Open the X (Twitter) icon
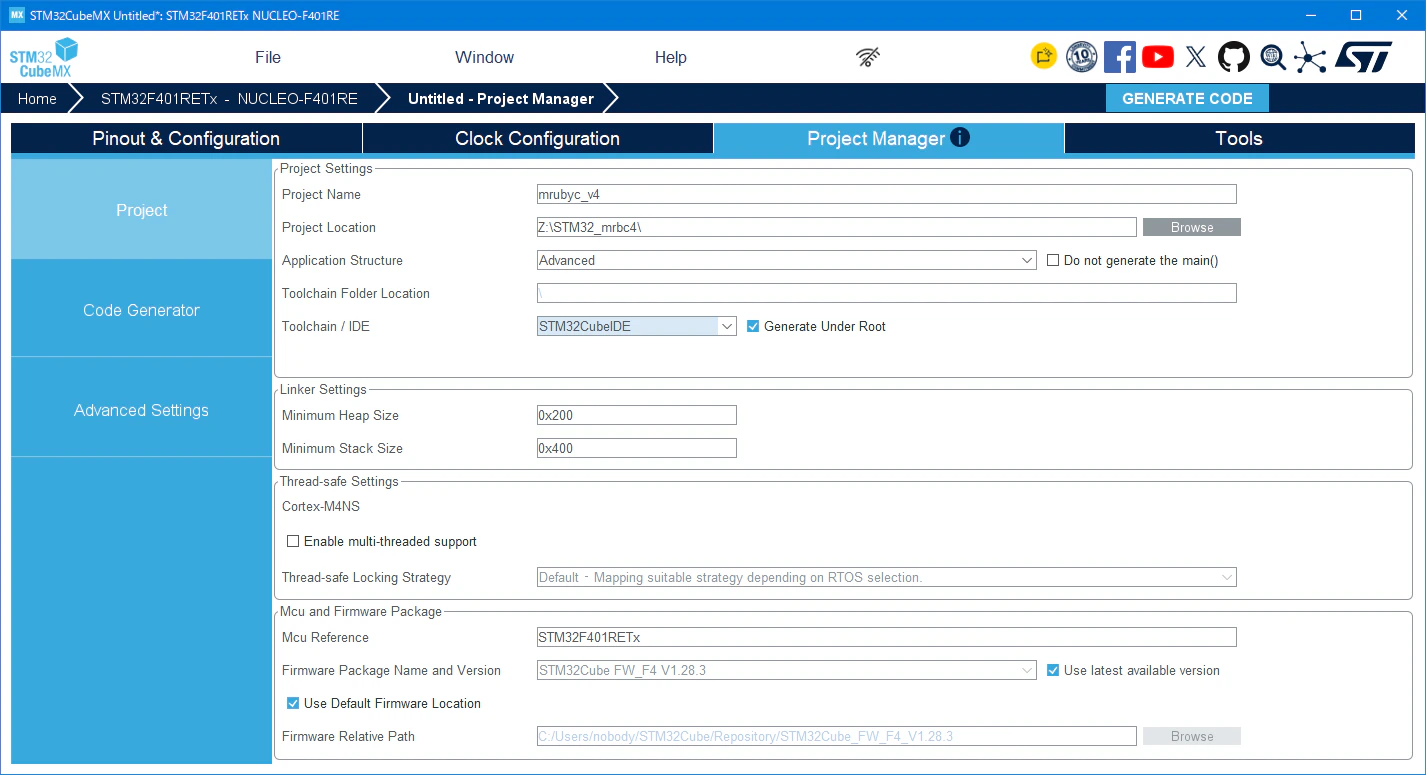This screenshot has width=1426, height=775. (1196, 57)
